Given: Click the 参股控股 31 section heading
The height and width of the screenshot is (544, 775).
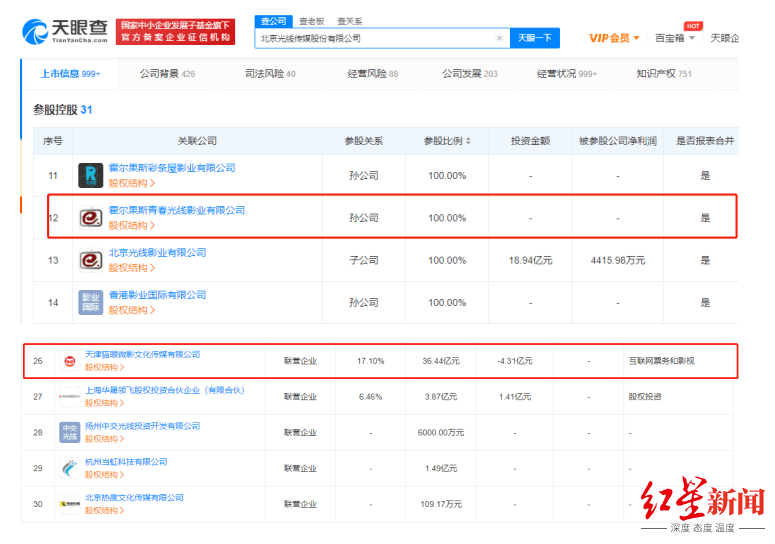Looking at the screenshot, I should [63, 110].
